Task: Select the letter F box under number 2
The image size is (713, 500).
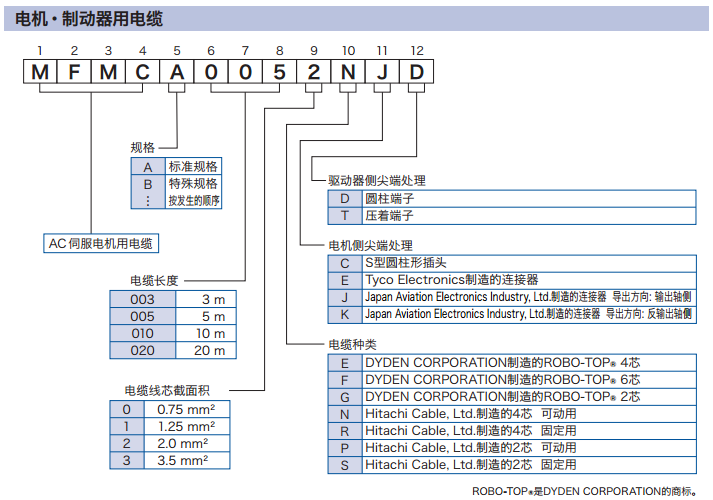Action: [x=75, y=72]
